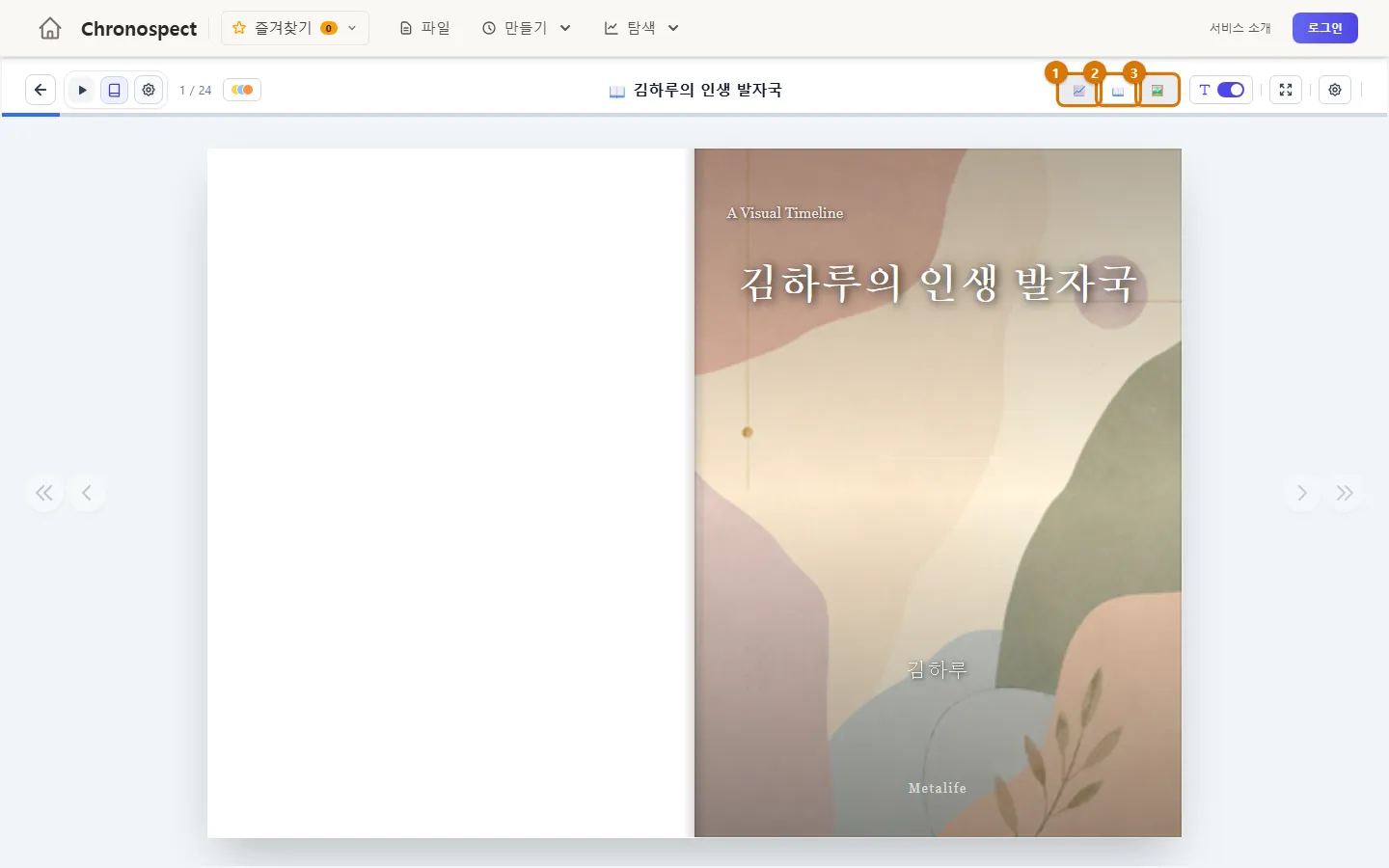Go to the Chronospect home icon
1389x868 pixels.
(x=50, y=28)
